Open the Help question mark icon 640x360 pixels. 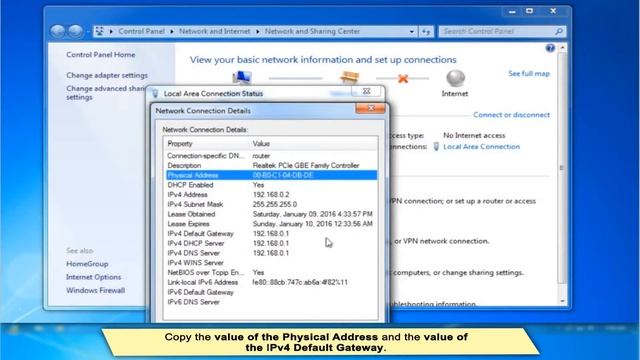[x=550, y=48]
